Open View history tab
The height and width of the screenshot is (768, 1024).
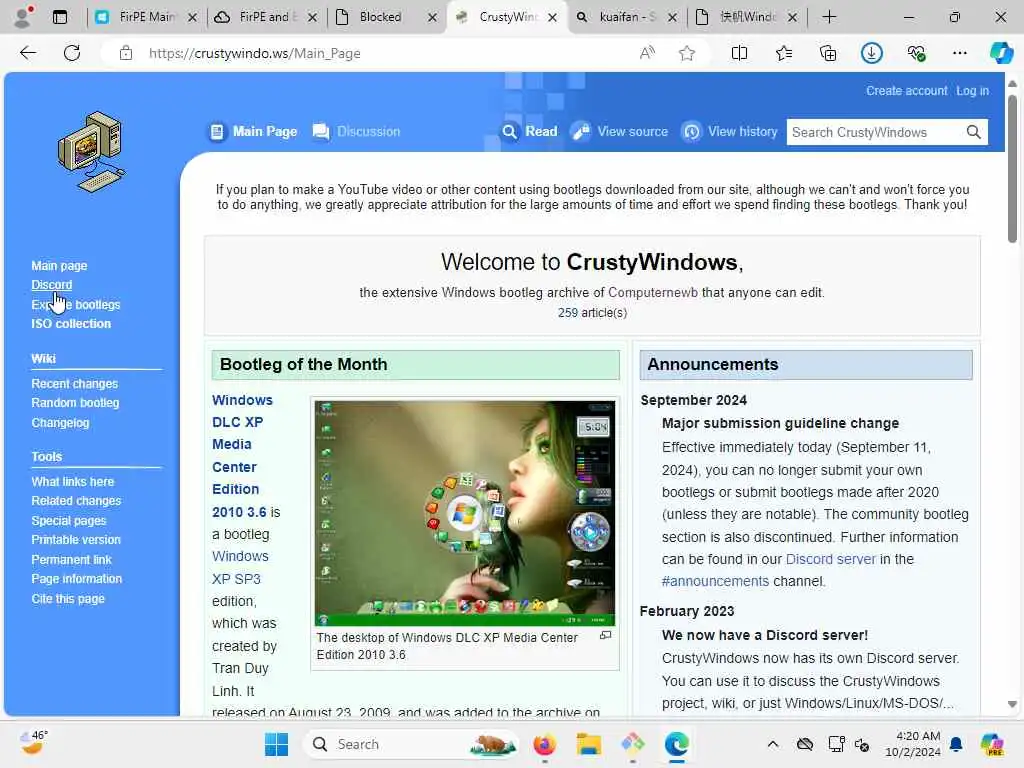click(x=730, y=132)
